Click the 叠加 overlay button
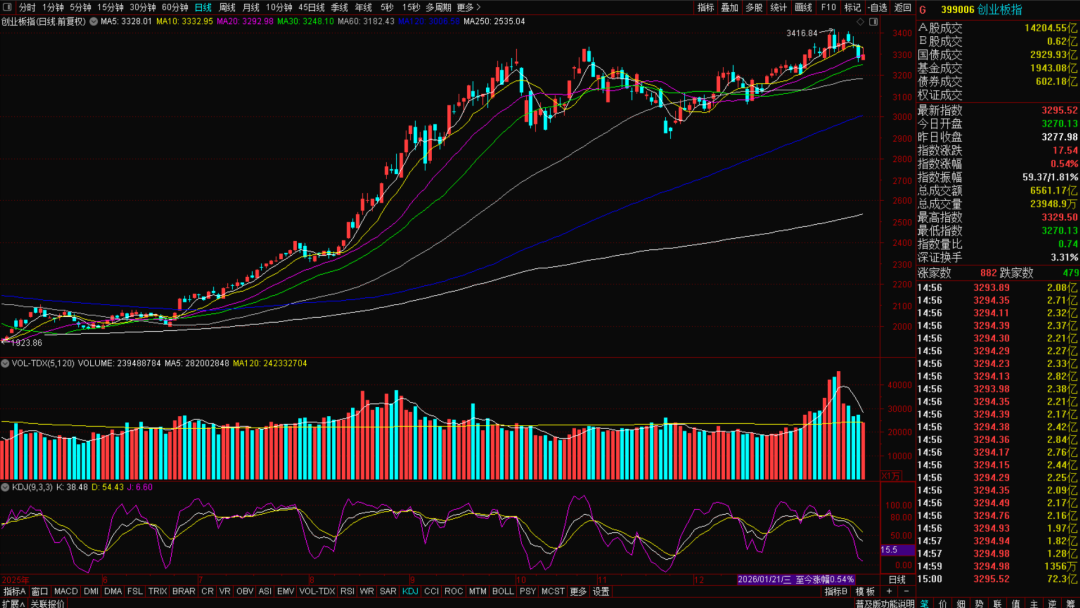The image size is (1080, 608). tap(730, 7)
